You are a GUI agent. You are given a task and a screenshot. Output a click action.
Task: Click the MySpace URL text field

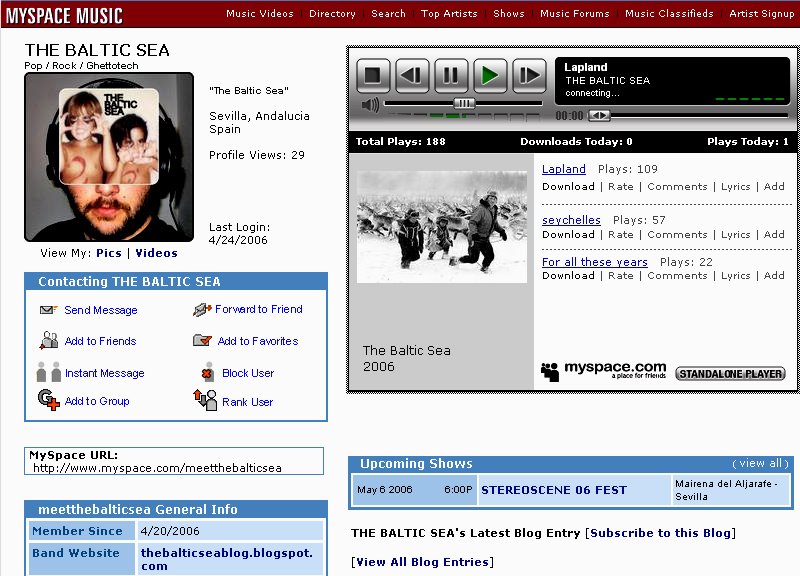coord(174,461)
